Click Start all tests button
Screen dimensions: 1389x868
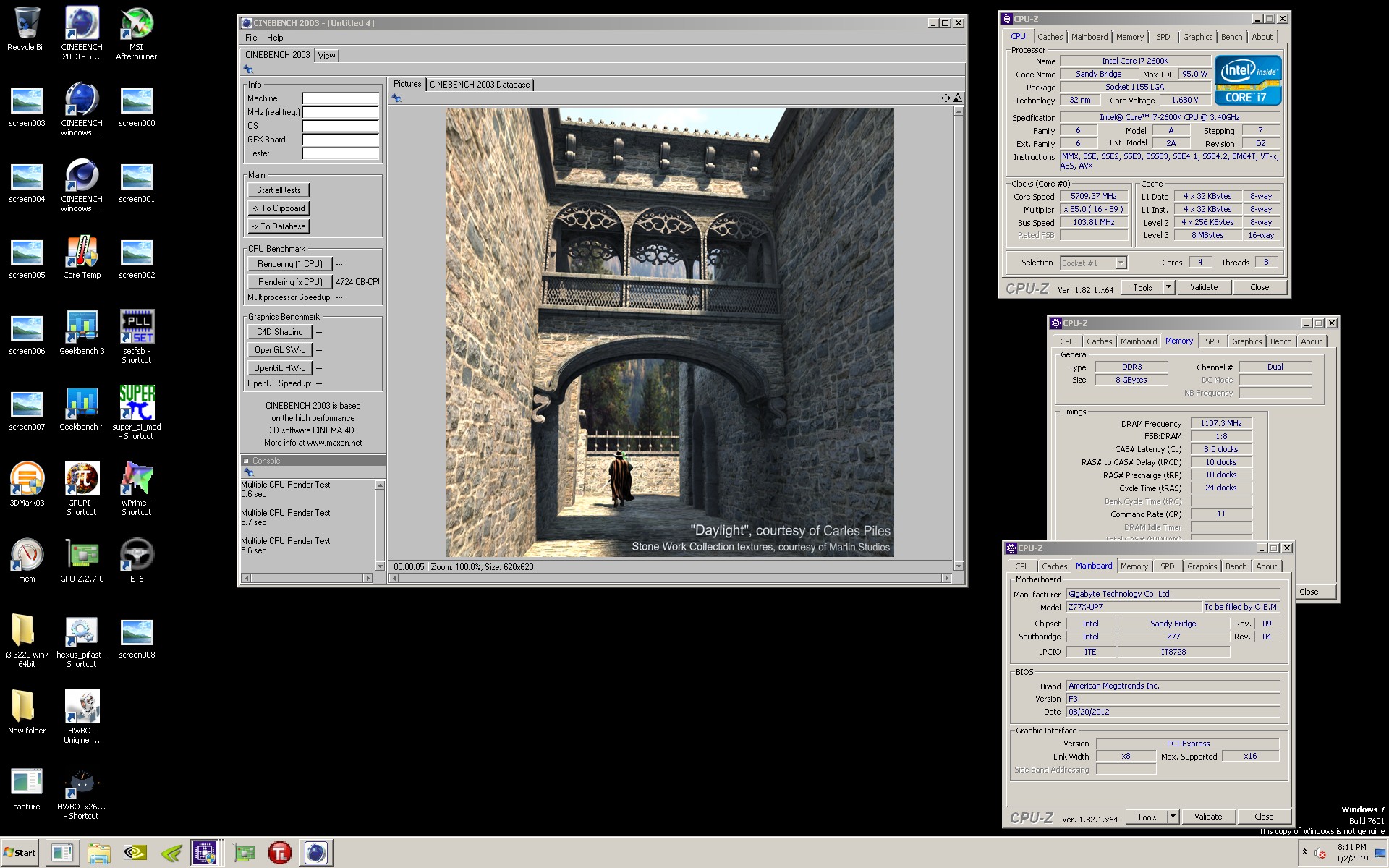tap(279, 190)
